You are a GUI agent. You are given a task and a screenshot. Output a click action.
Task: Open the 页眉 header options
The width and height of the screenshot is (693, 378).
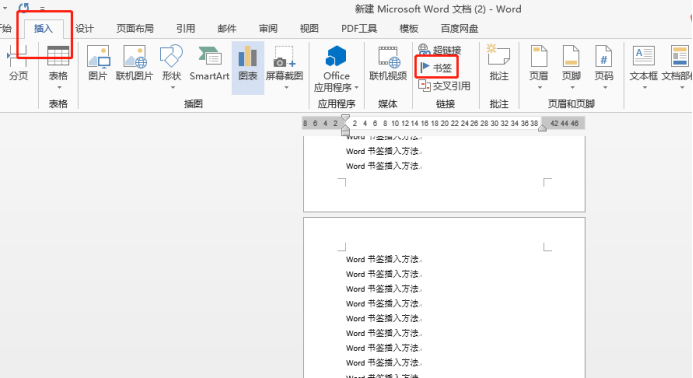click(x=539, y=66)
